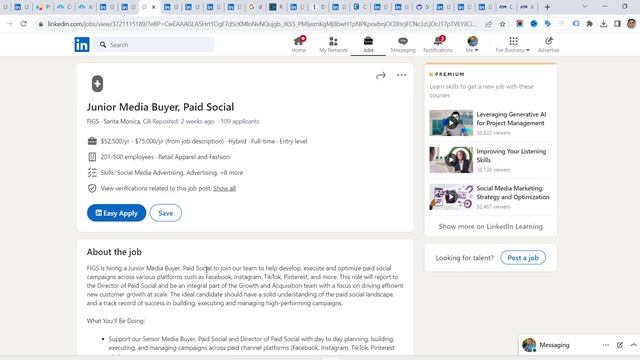Go forward with browser arrow
Screen dimensions: 640x360
(9, 24)
